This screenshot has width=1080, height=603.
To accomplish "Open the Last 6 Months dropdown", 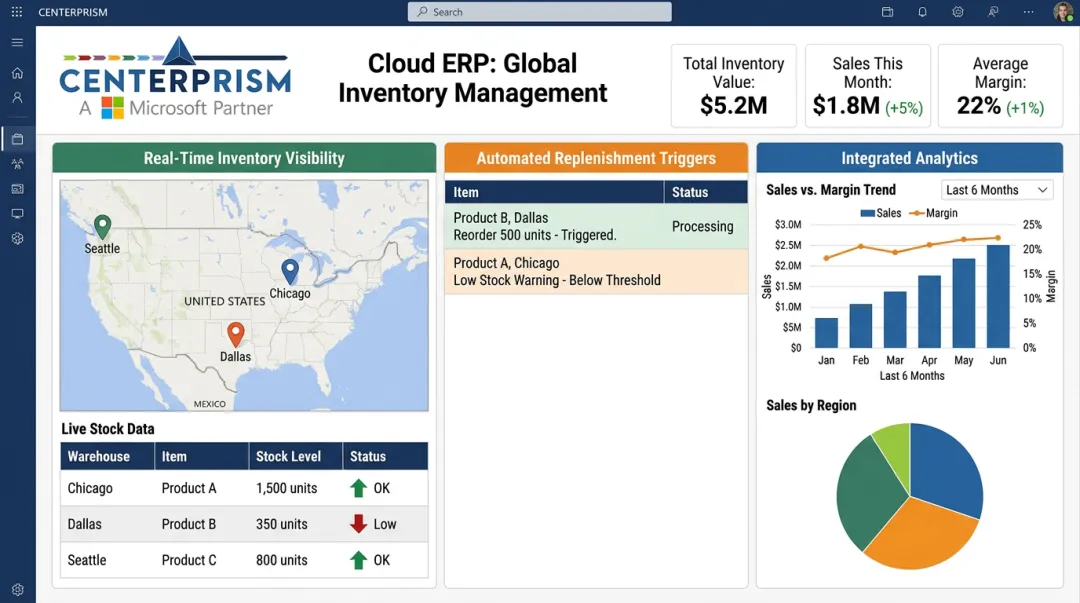I will click(x=997, y=190).
